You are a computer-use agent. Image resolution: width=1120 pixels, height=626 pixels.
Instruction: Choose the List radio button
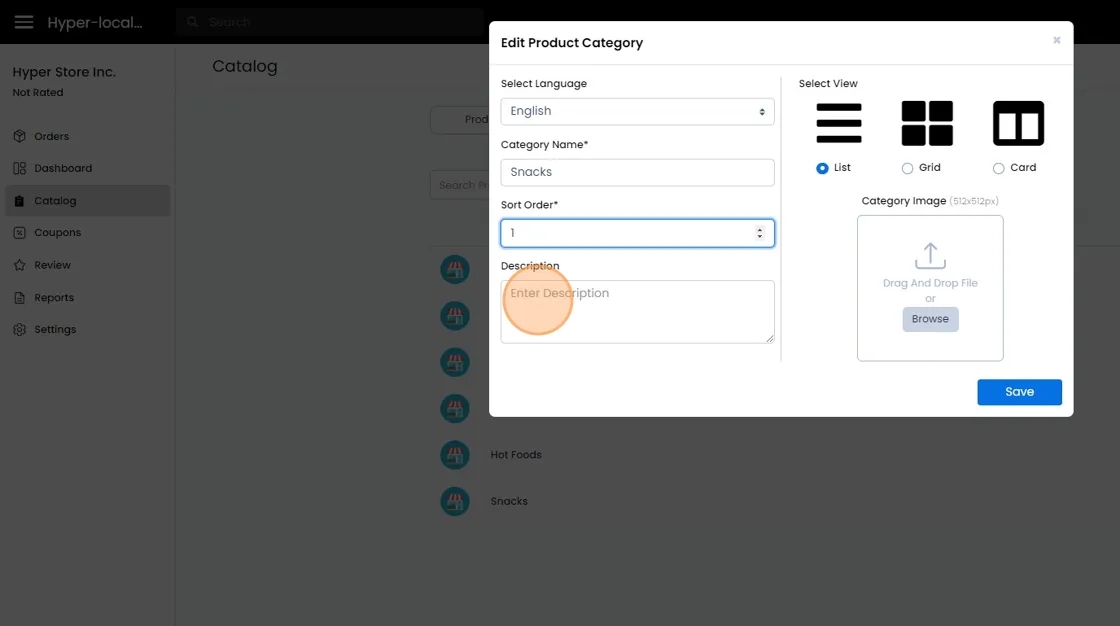click(x=822, y=168)
